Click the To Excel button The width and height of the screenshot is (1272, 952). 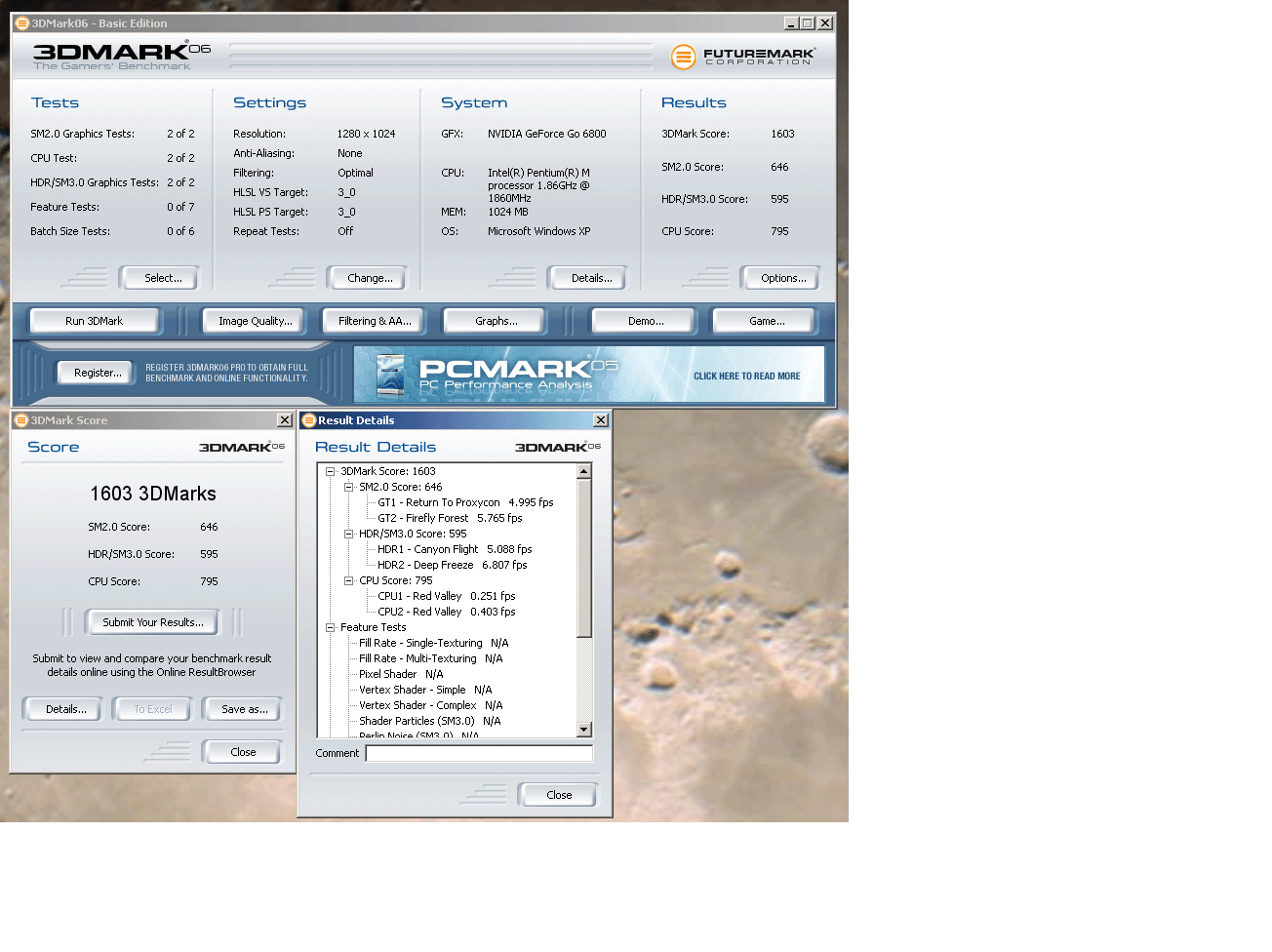coord(152,709)
